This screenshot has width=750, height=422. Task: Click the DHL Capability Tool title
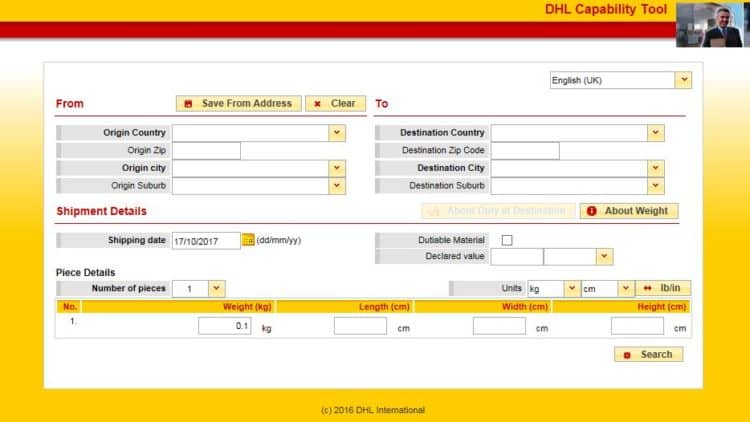pos(606,10)
